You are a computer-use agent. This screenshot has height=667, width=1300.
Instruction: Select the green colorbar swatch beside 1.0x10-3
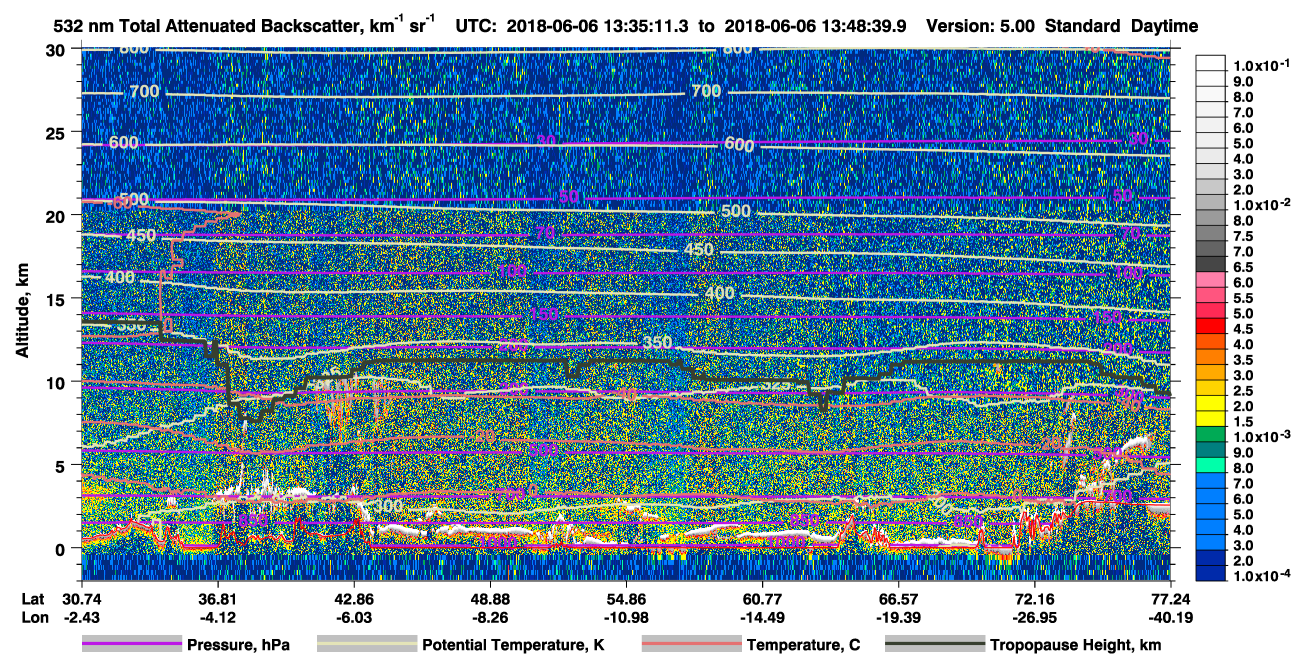coord(1211,436)
